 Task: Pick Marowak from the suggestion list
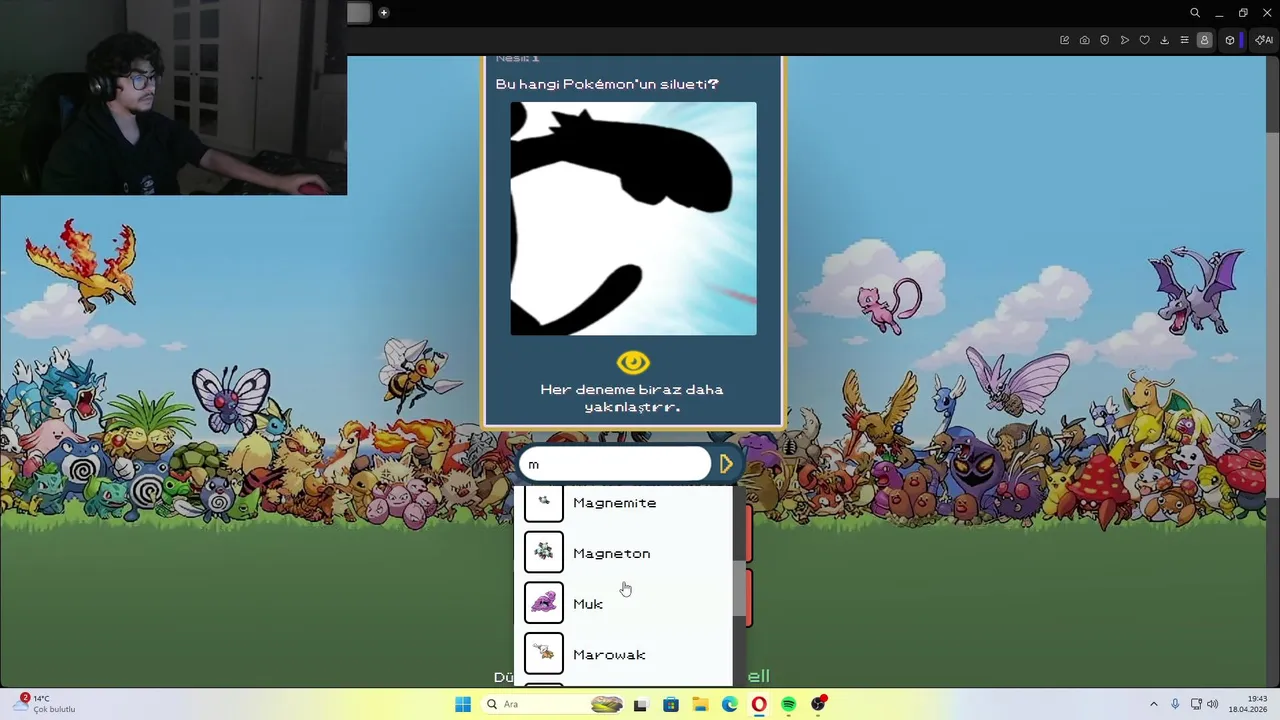coord(624,655)
